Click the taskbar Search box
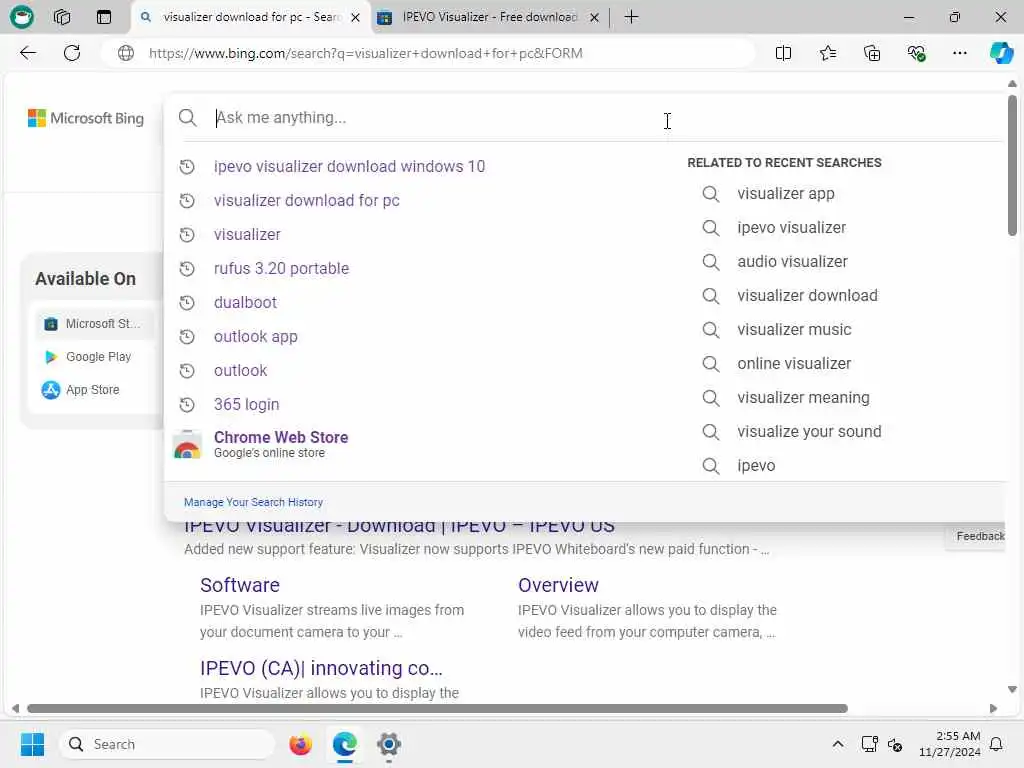The height and width of the screenshot is (768, 1024). [x=168, y=744]
